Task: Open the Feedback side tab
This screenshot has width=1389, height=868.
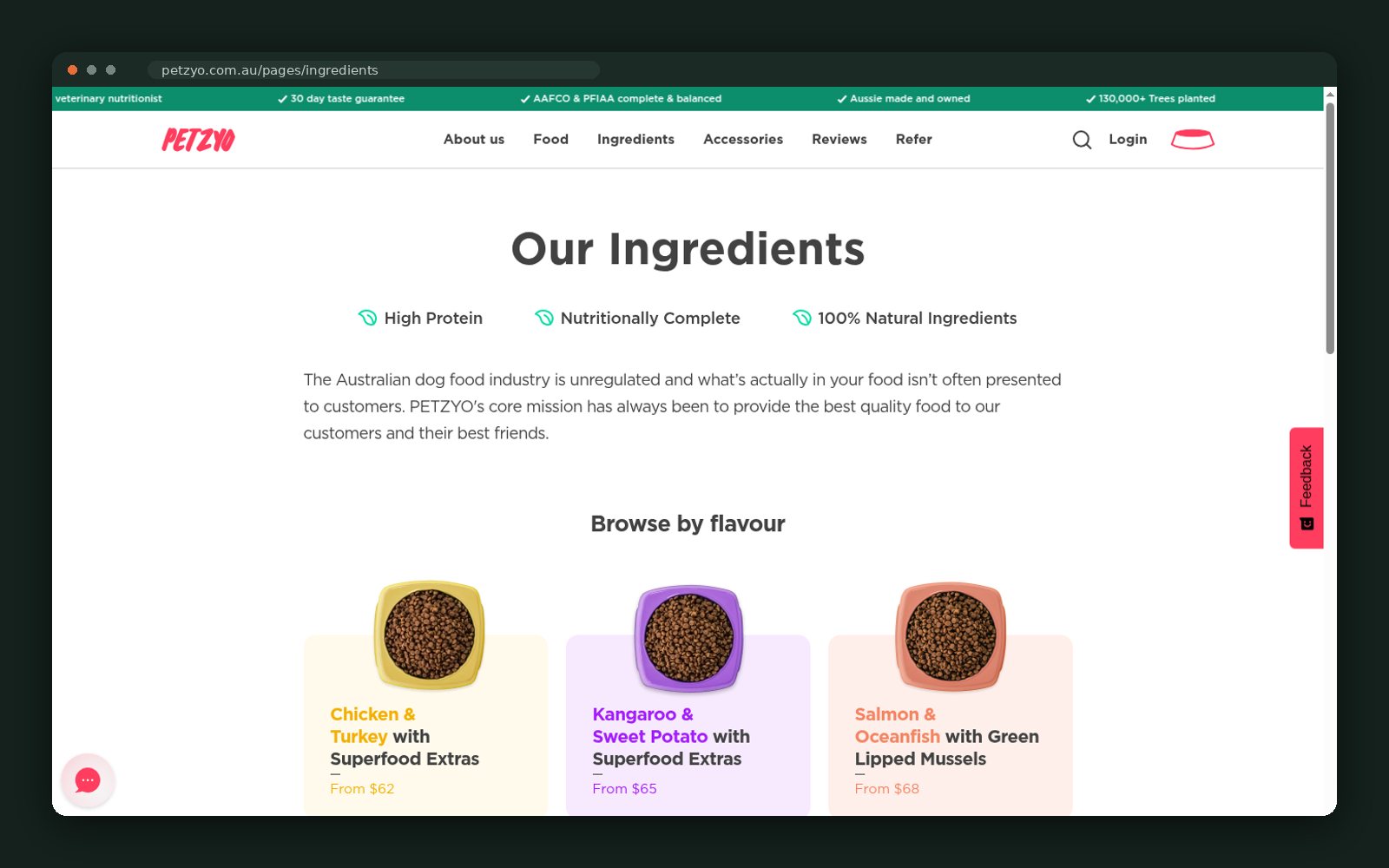Action: [x=1307, y=488]
